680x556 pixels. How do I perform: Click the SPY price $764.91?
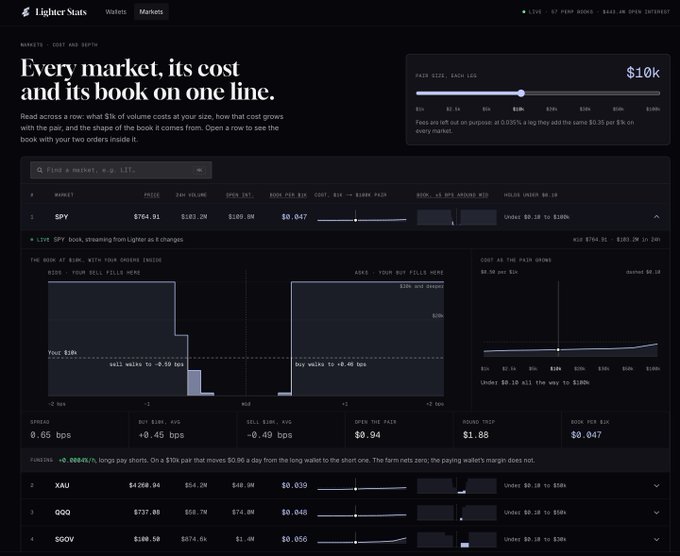[147, 217]
